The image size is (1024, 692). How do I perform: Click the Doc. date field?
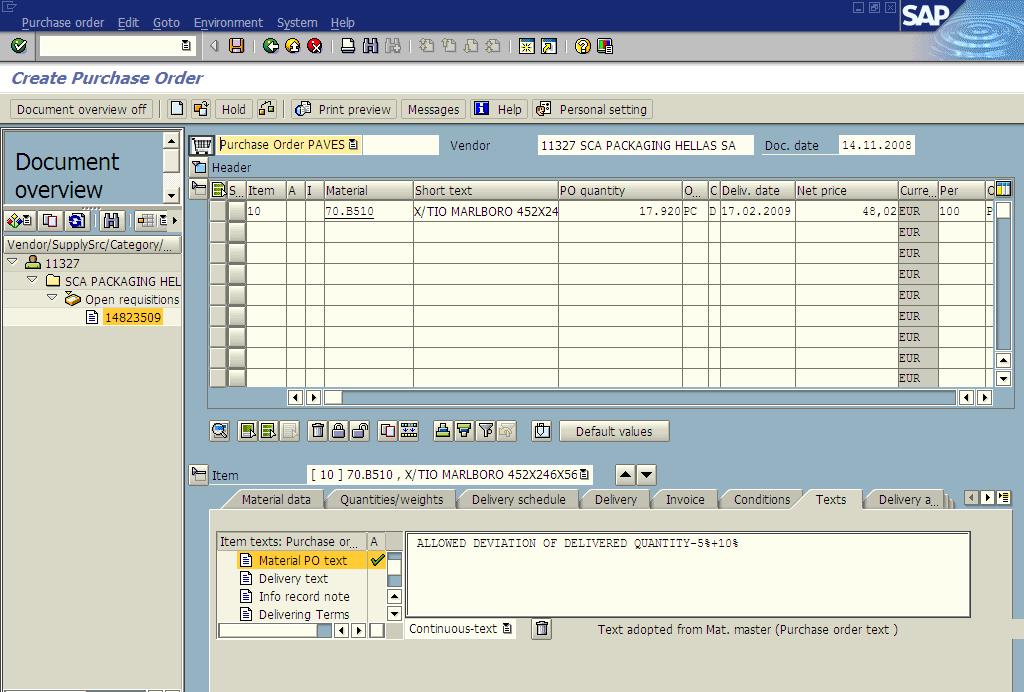(876, 145)
